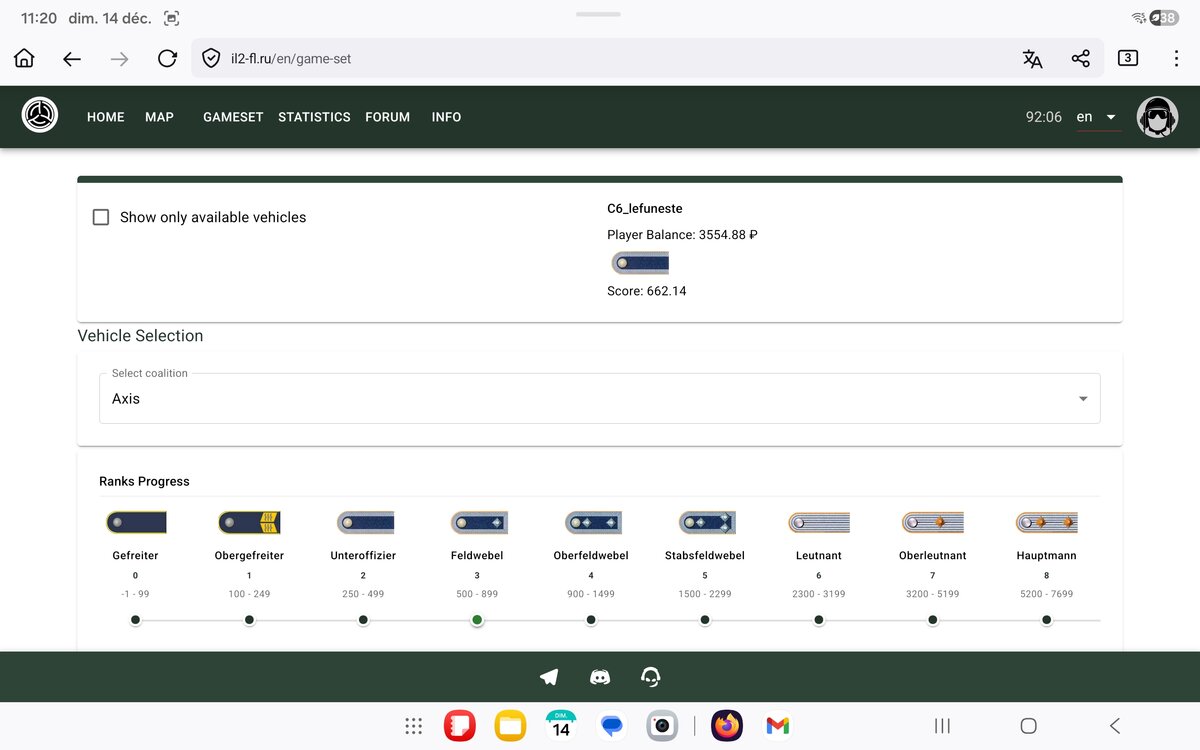Open the INFO page link

(446, 117)
